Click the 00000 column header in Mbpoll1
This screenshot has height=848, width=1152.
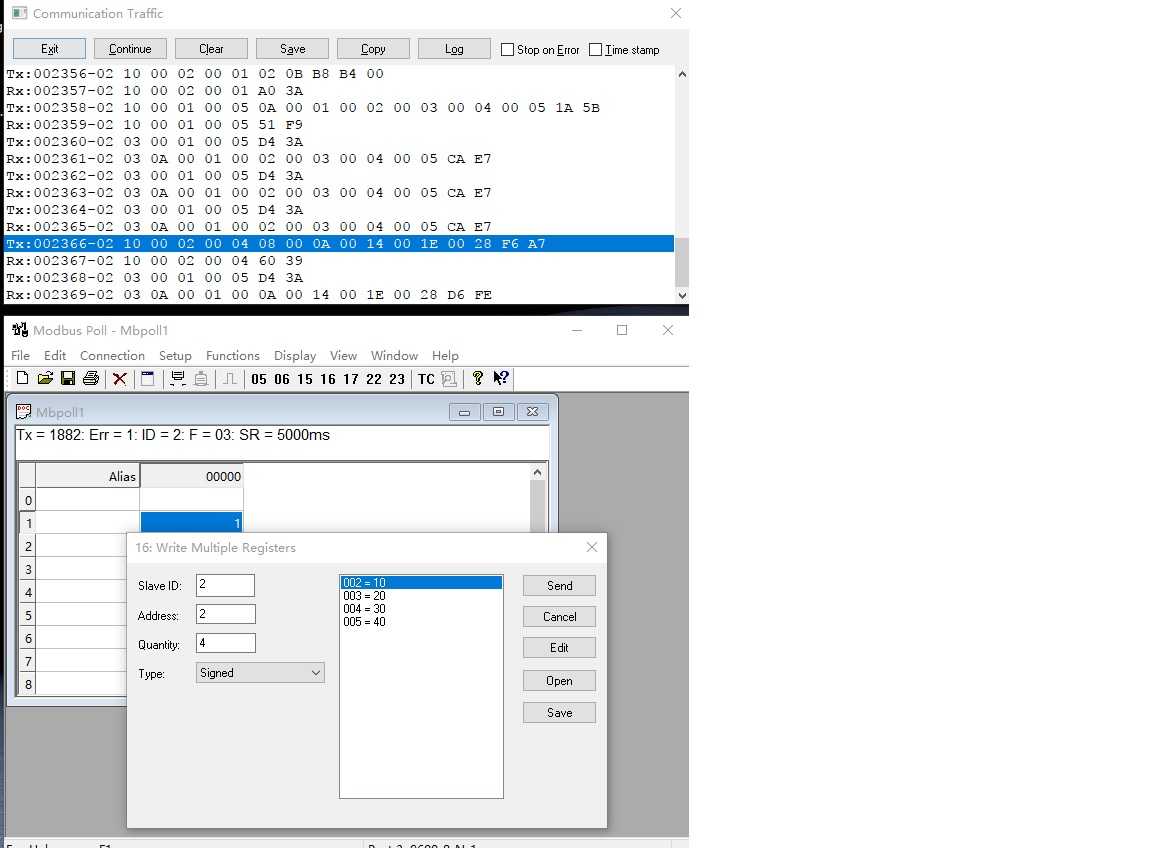coord(192,476)
